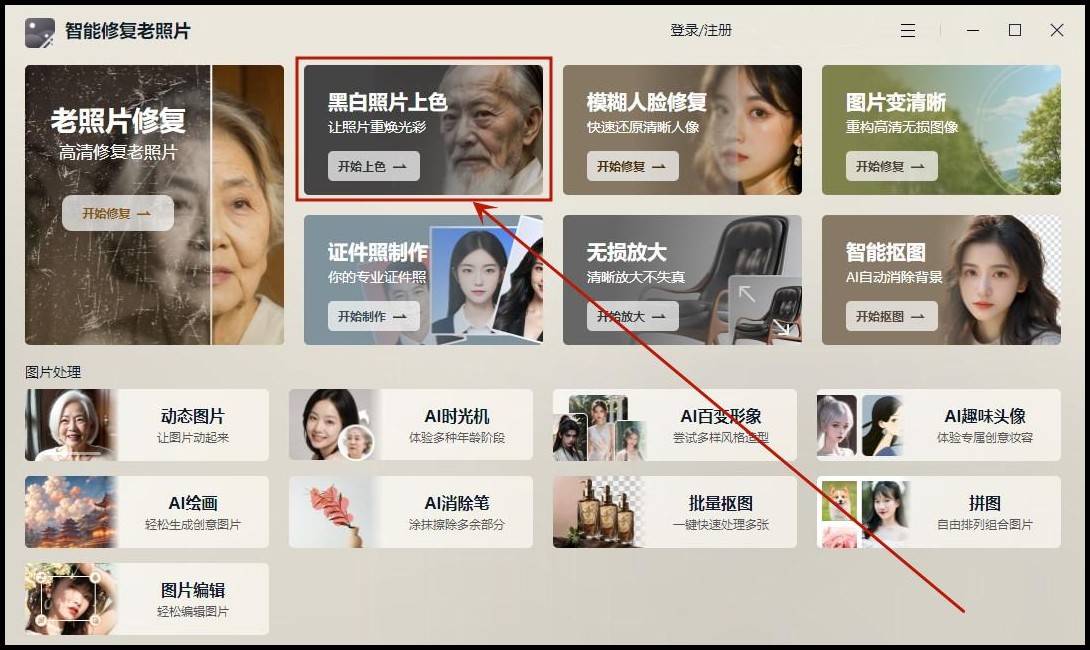1090x650 pixels.
Task: Open the AI绘画 tool tile
Action: (x=71, y=512)
